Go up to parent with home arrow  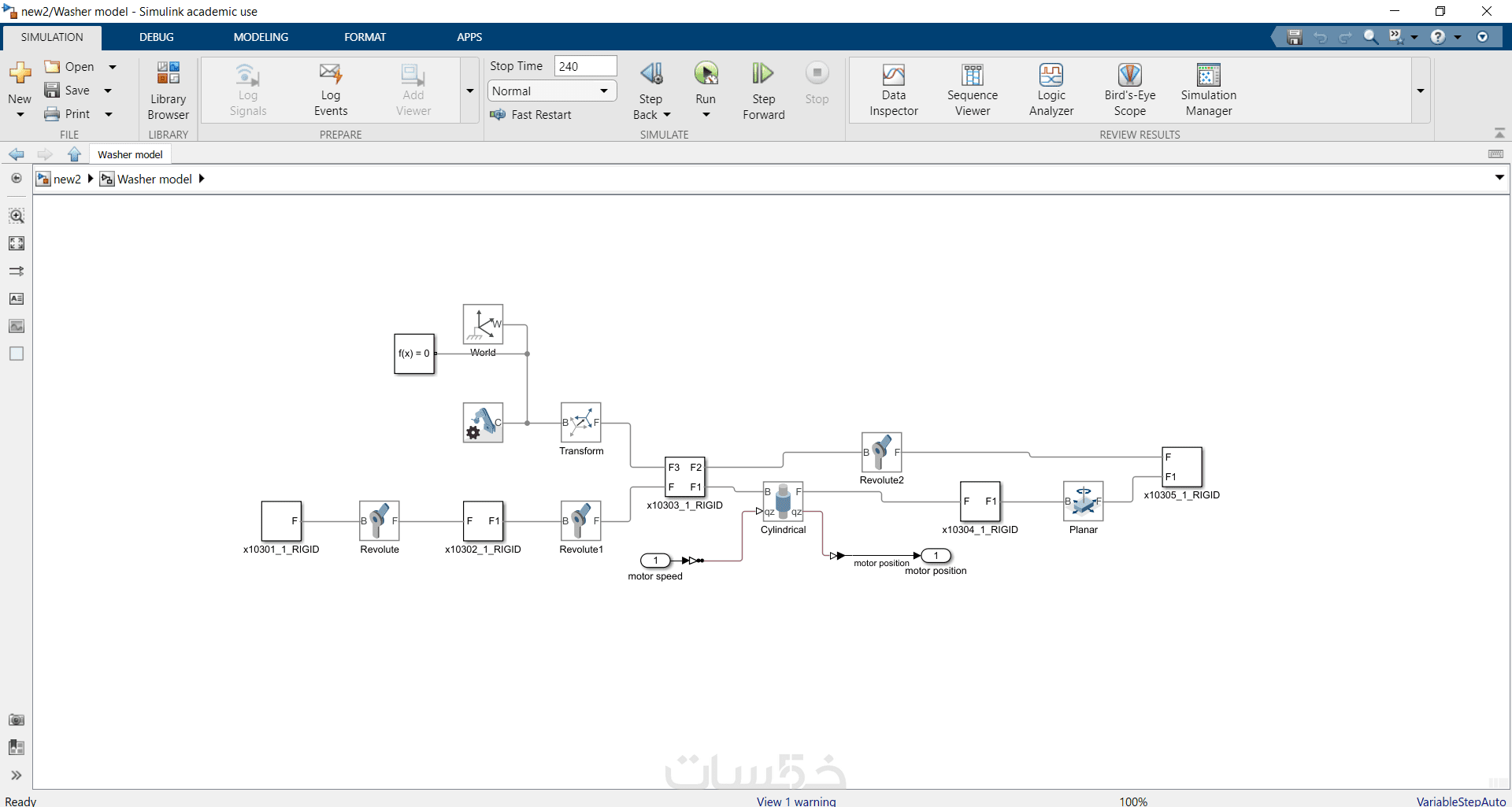(74, 154)
